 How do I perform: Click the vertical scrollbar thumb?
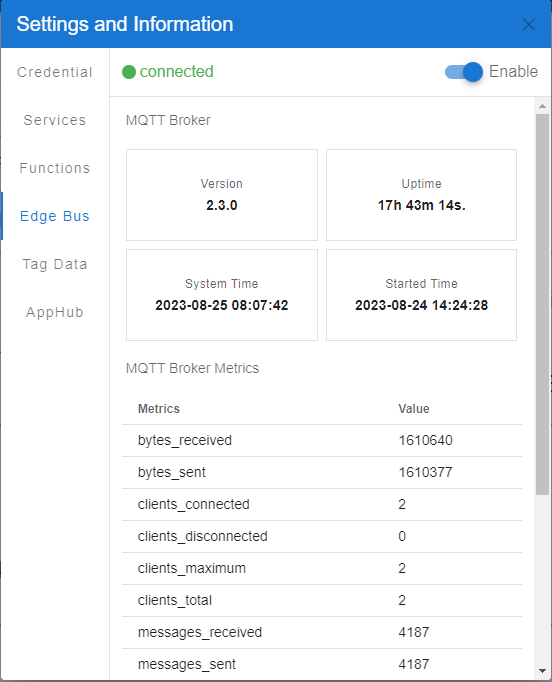[542, 304]
